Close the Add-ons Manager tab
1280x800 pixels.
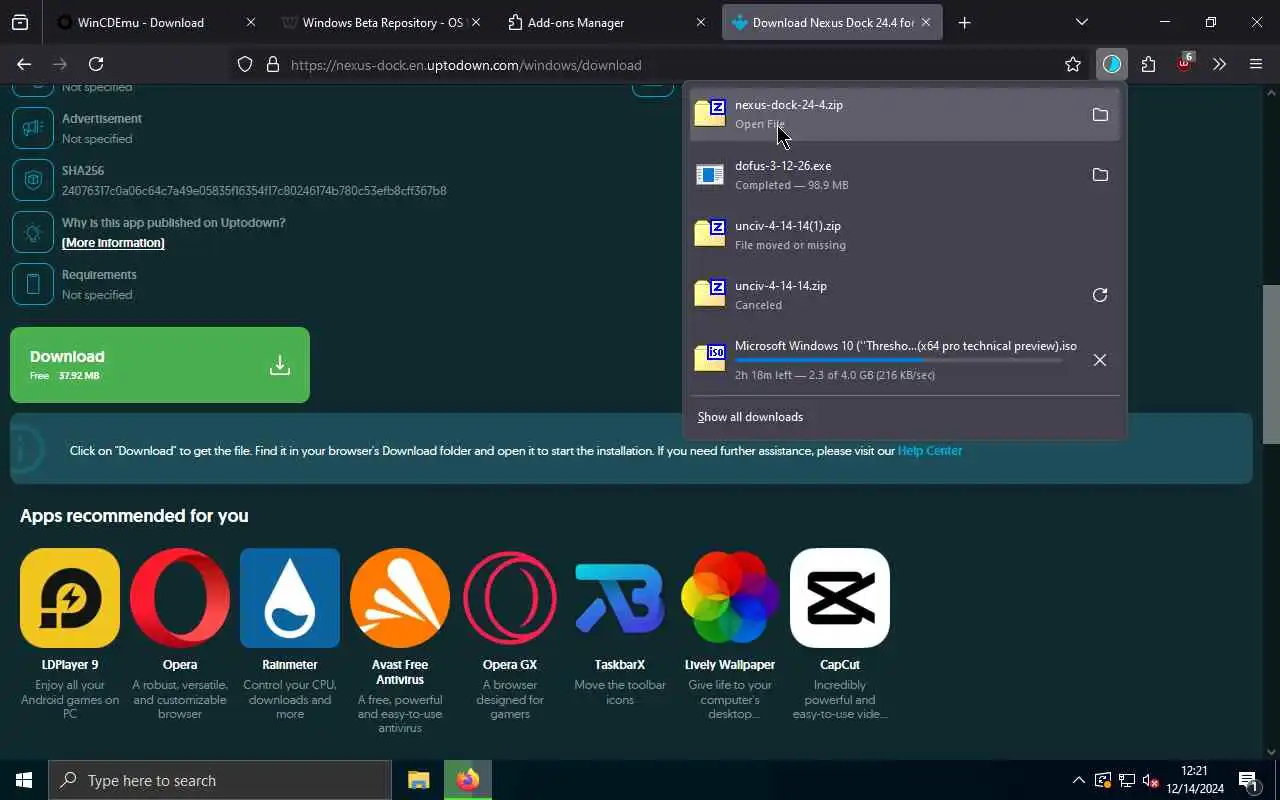701,22
